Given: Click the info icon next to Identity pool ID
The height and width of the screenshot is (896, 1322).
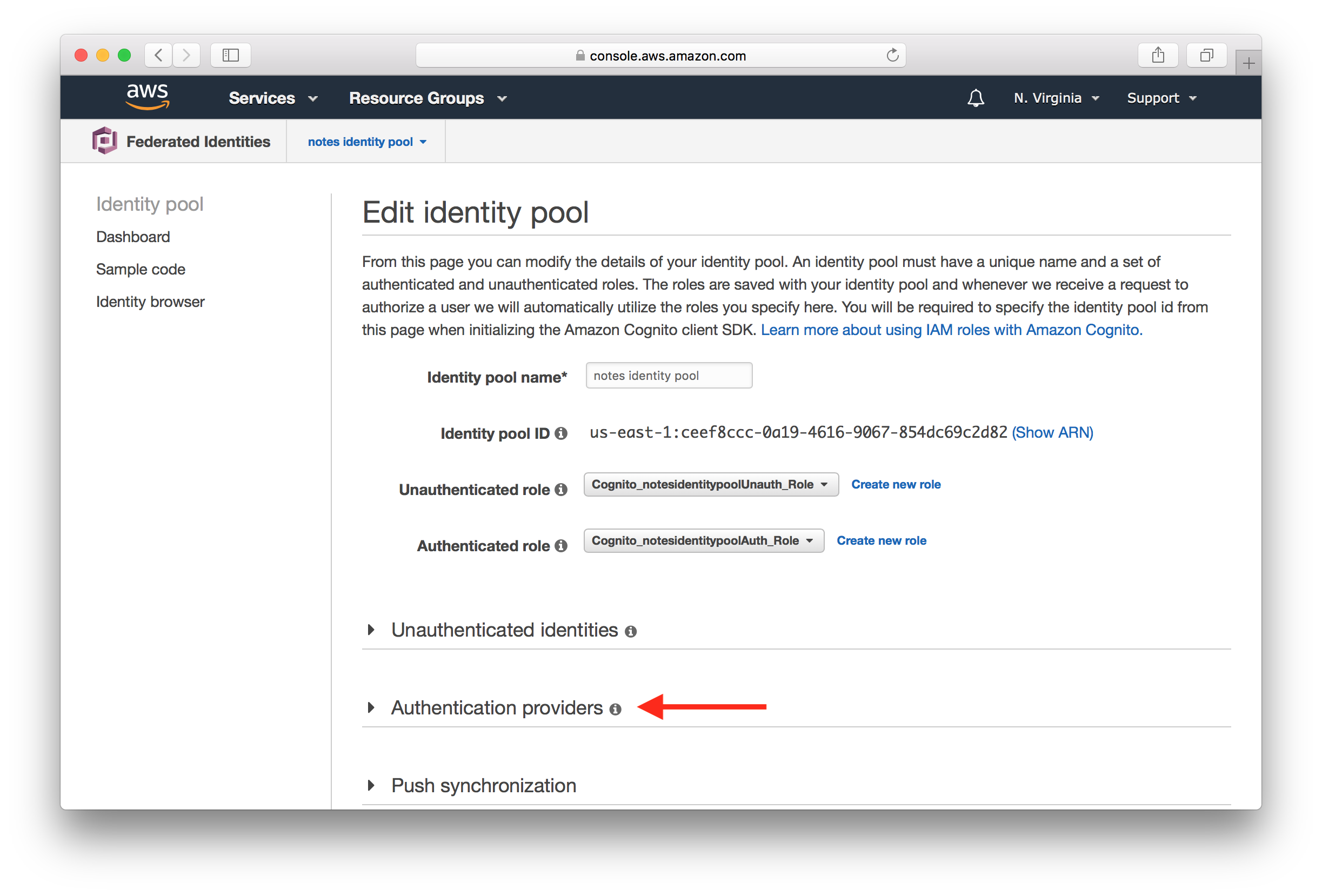Looking at the screenshot, I should point(562,433).
